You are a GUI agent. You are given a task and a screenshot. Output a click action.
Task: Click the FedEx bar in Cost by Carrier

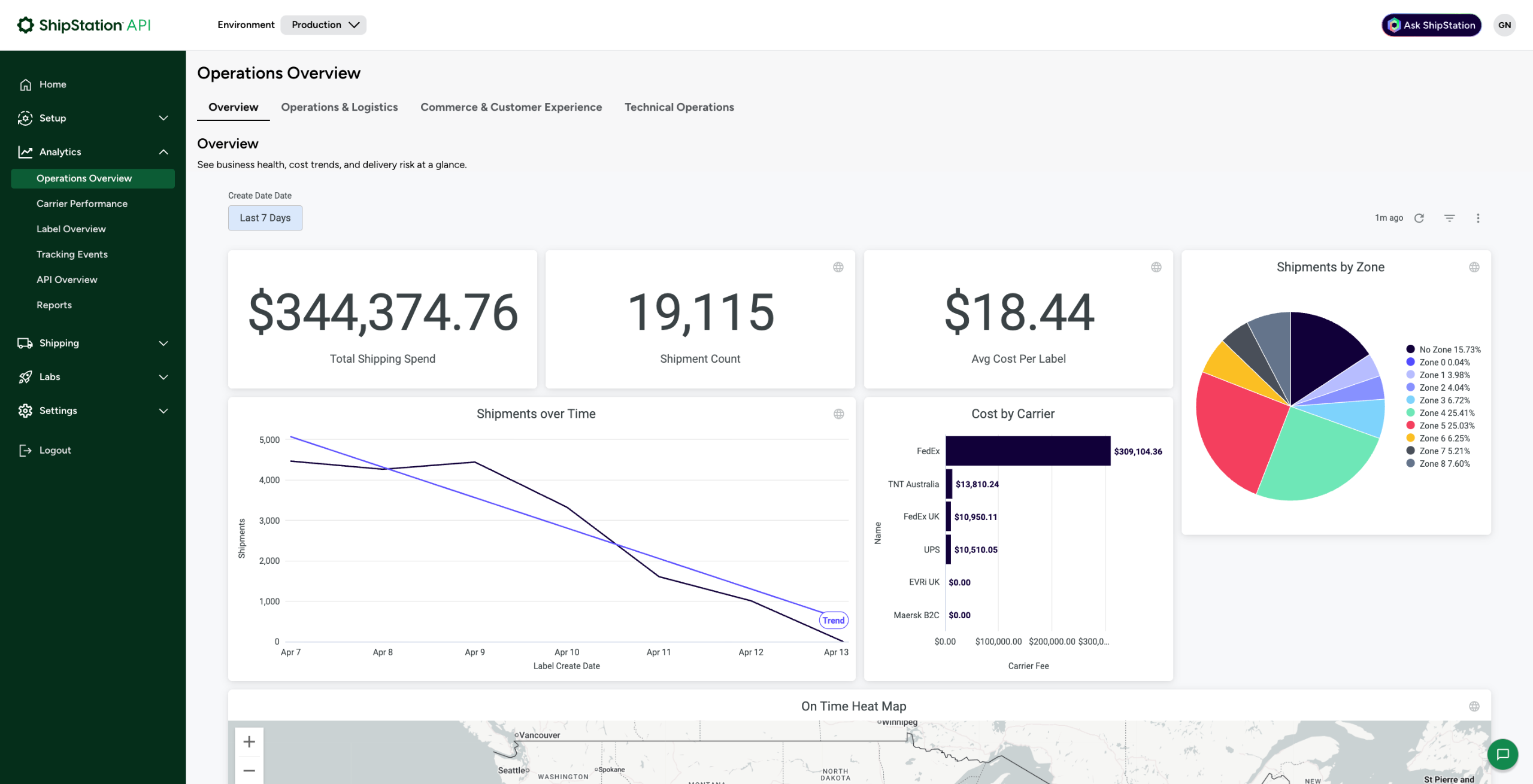click(1028, 451)
